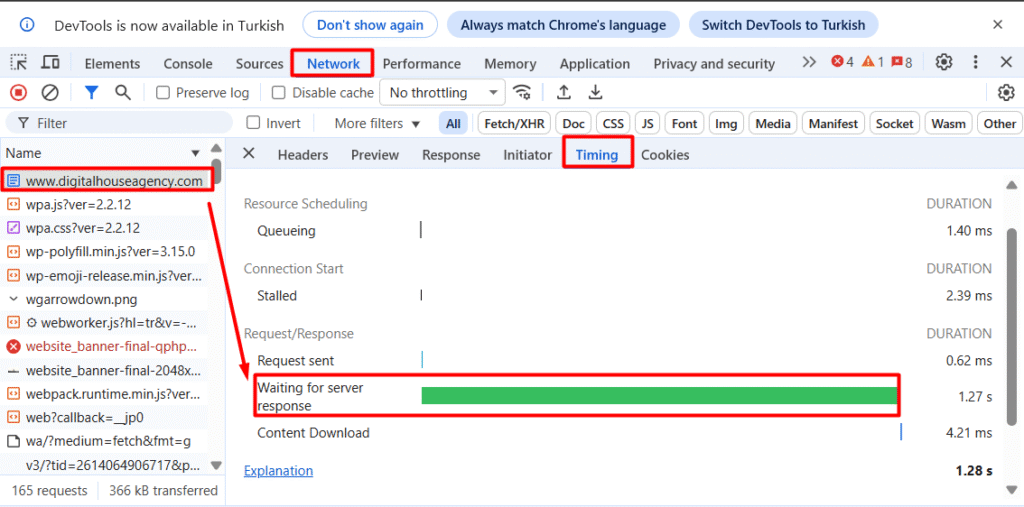Expand the More filters dropdown
The image size is (1024, 507).
coord(377,124)
